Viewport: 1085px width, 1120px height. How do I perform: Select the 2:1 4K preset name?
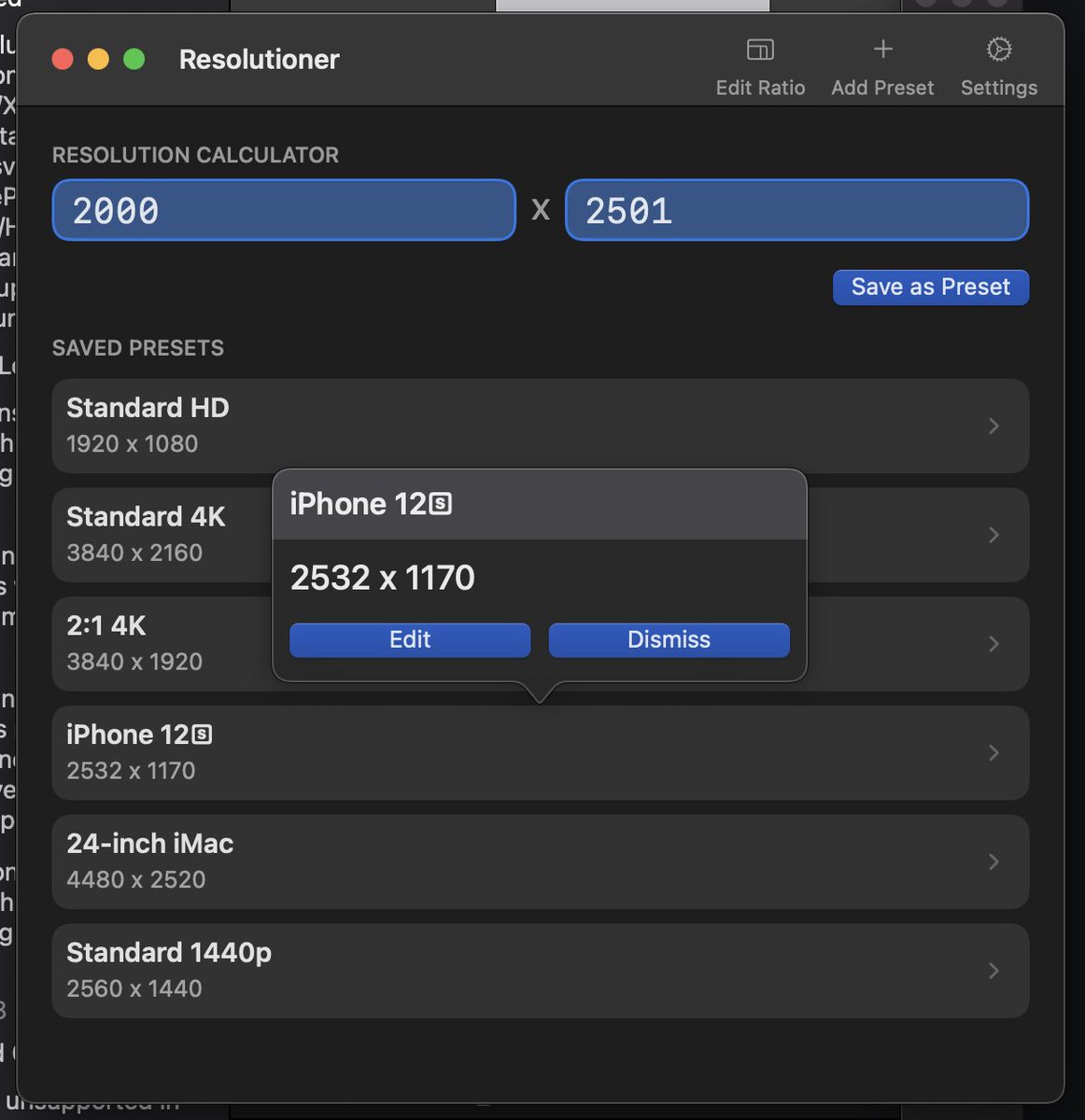point(106,625)
